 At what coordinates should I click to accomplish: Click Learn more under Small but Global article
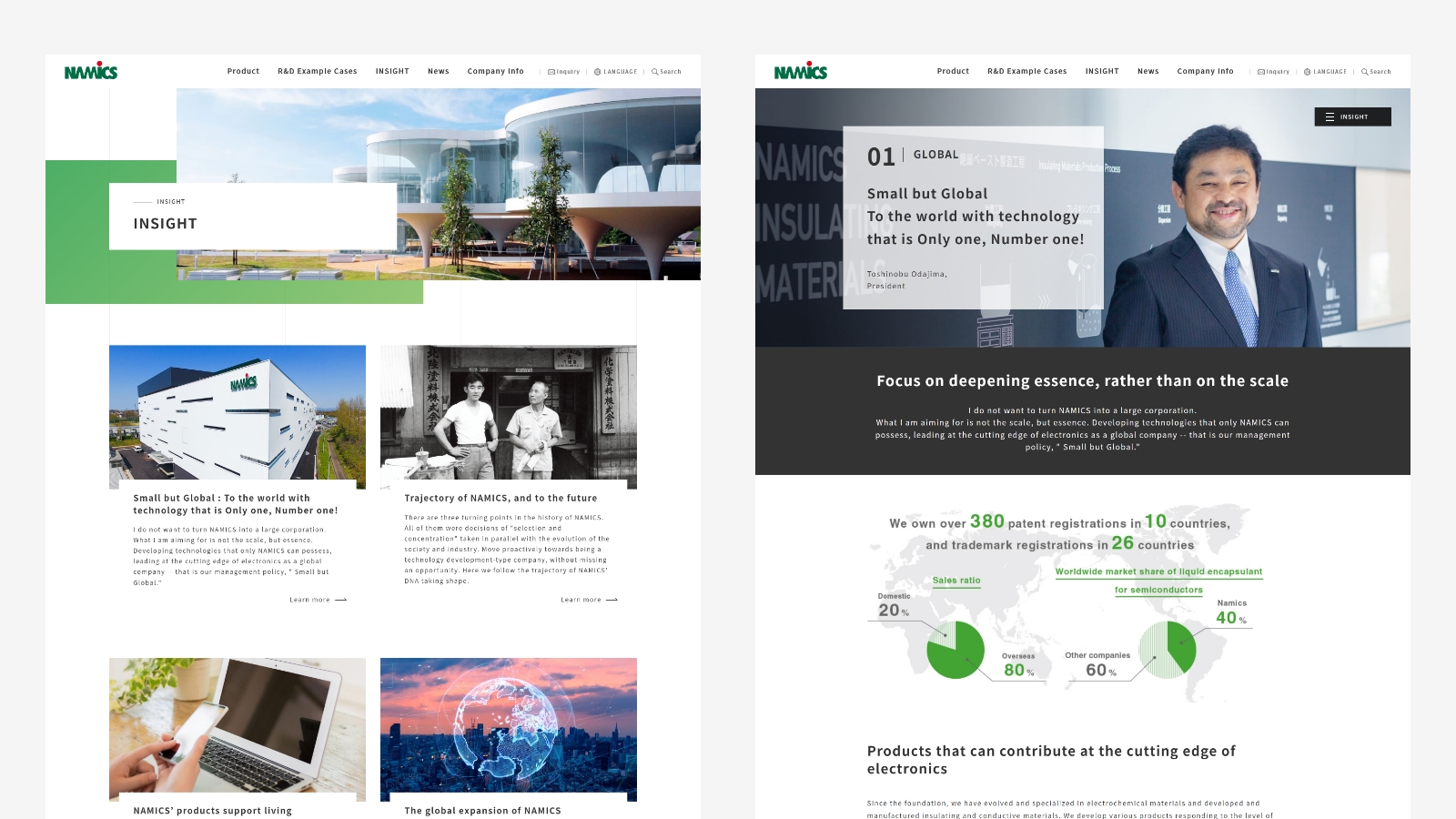coord(318,600)
